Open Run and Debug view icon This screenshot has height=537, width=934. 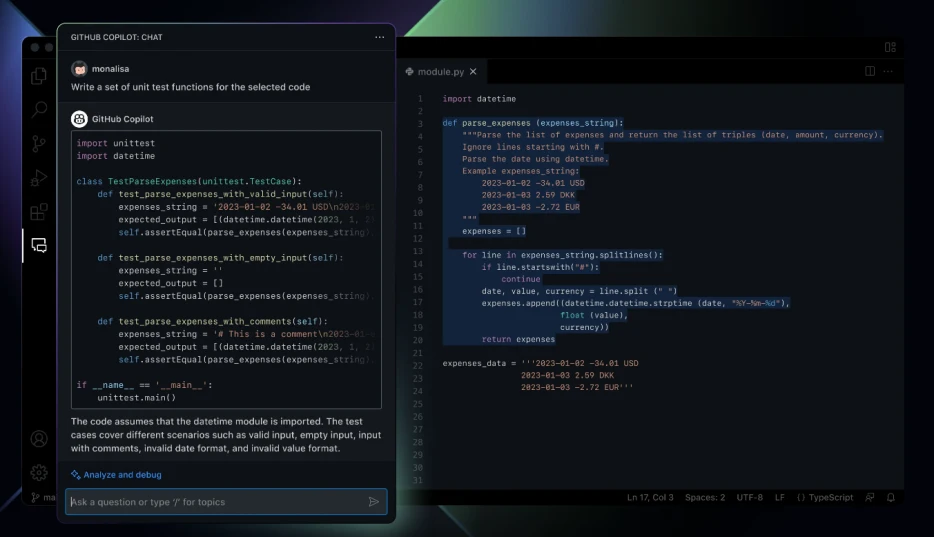[39, 177]
